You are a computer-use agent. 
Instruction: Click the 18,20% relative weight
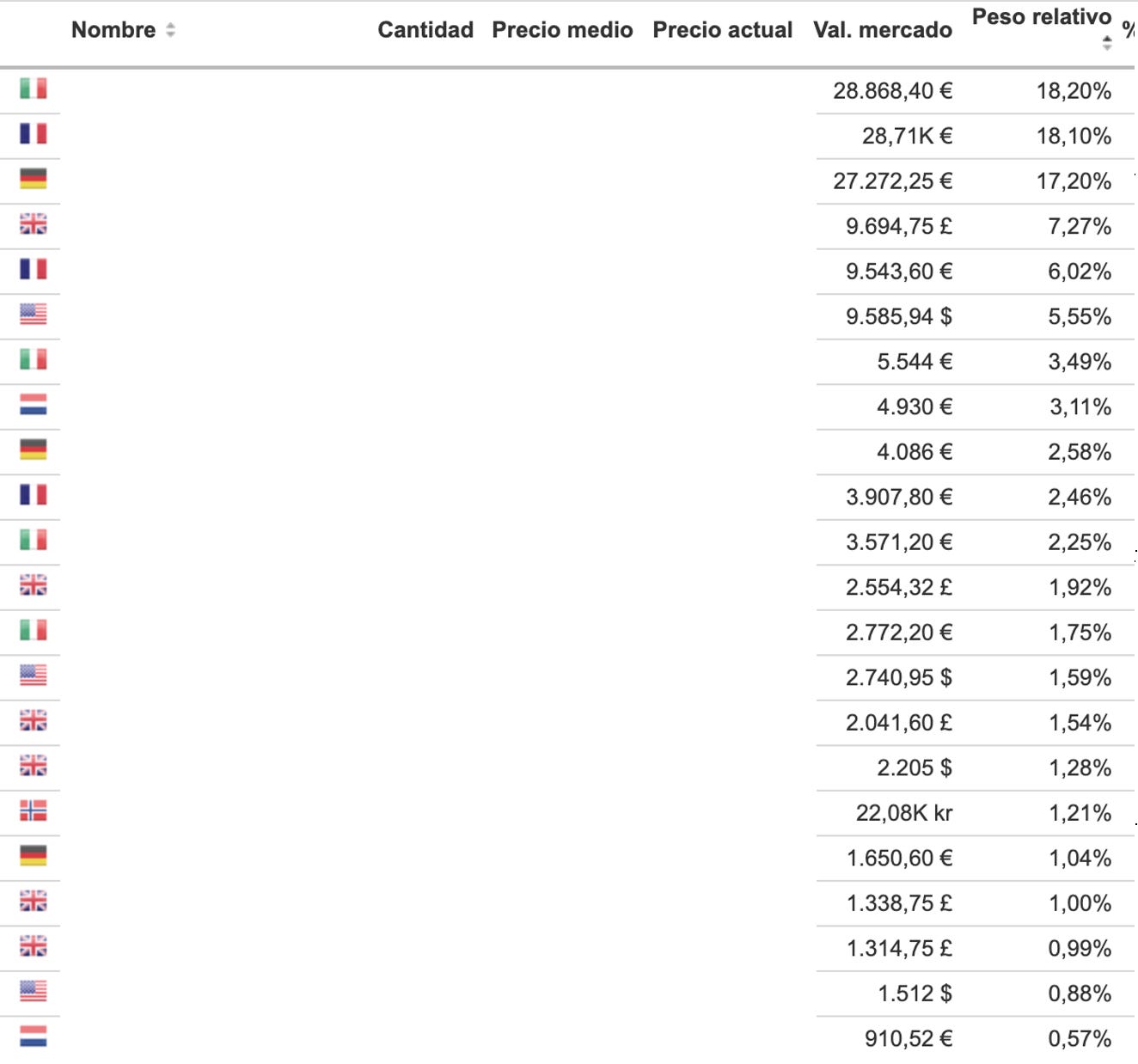[1074, 91]
